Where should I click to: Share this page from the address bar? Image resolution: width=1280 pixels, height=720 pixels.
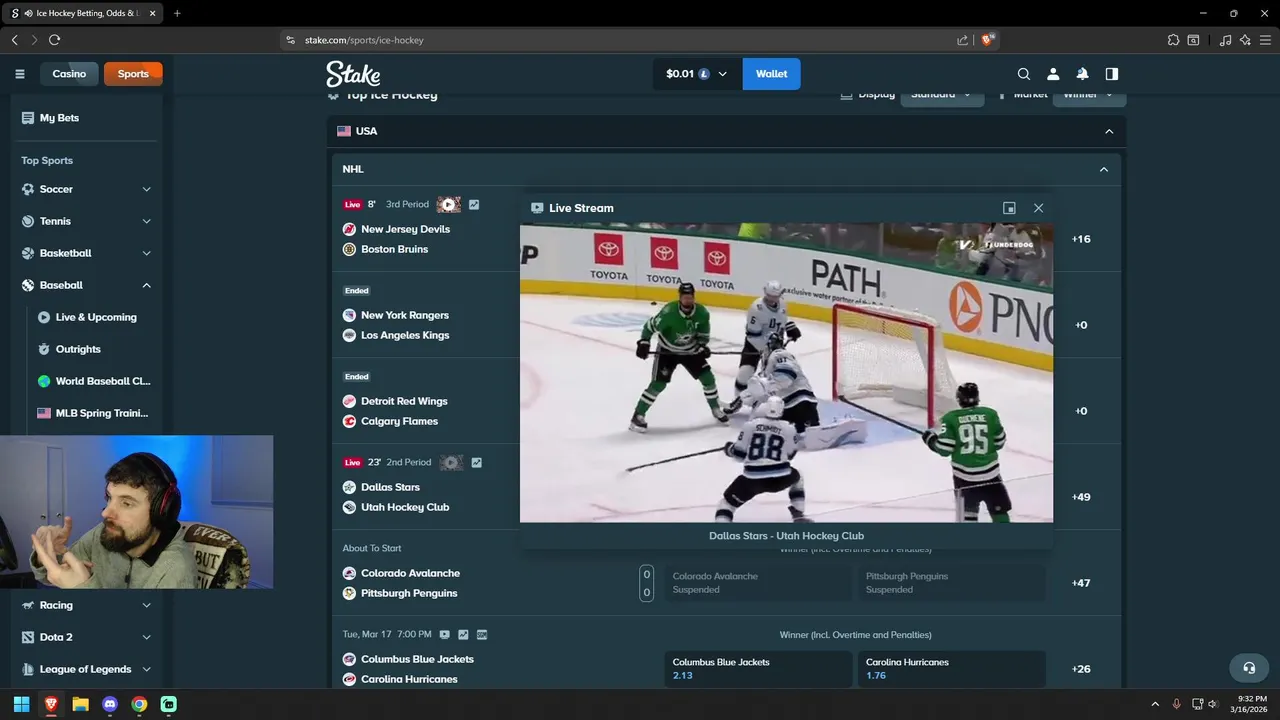click(x=962, y=40)
